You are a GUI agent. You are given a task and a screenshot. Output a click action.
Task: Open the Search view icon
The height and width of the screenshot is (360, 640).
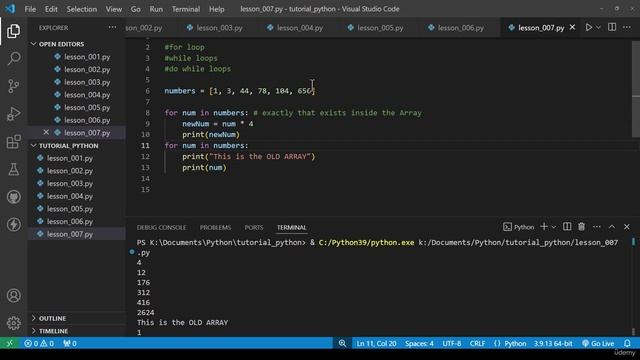coord(13,58)
